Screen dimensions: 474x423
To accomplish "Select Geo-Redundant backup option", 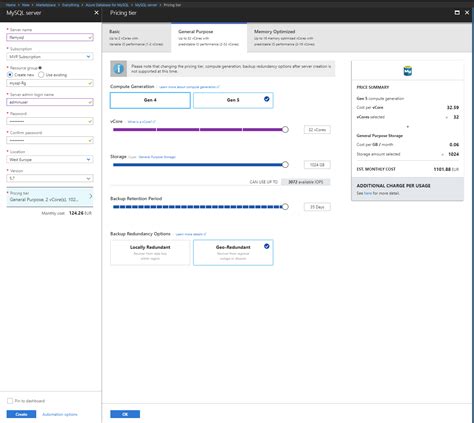I will (233, 252).
